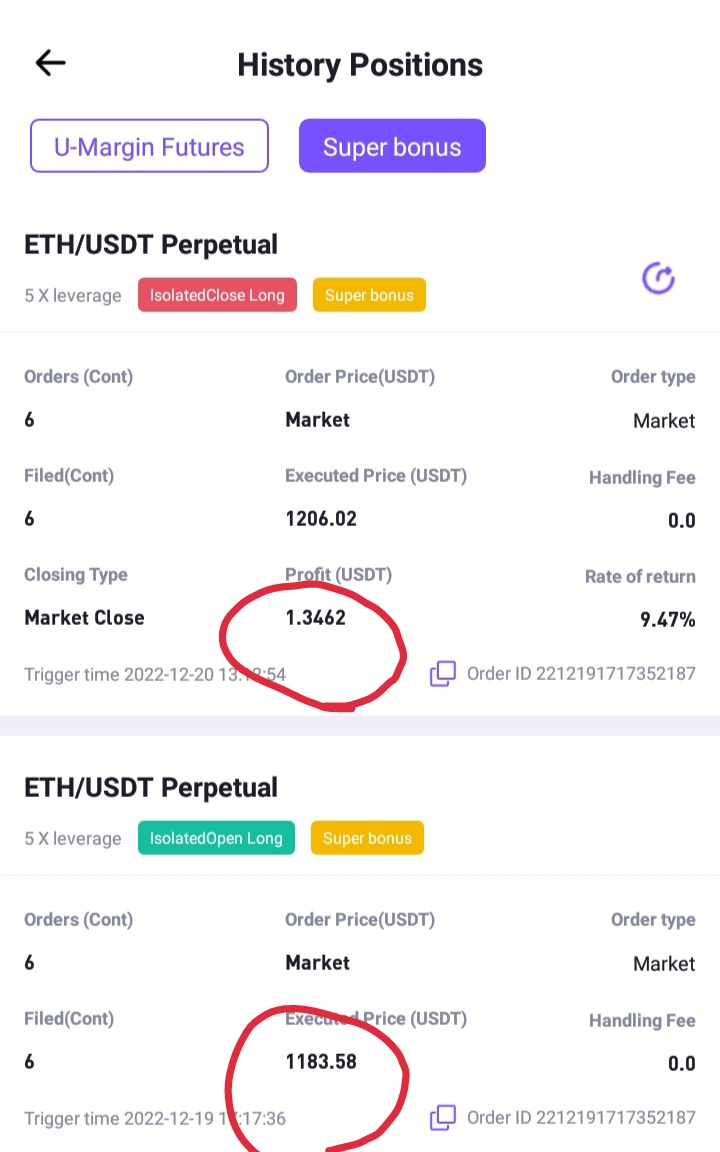Tap the profit value 1.3462
This screenshot has height=1152, width=720.
[316, 617]
